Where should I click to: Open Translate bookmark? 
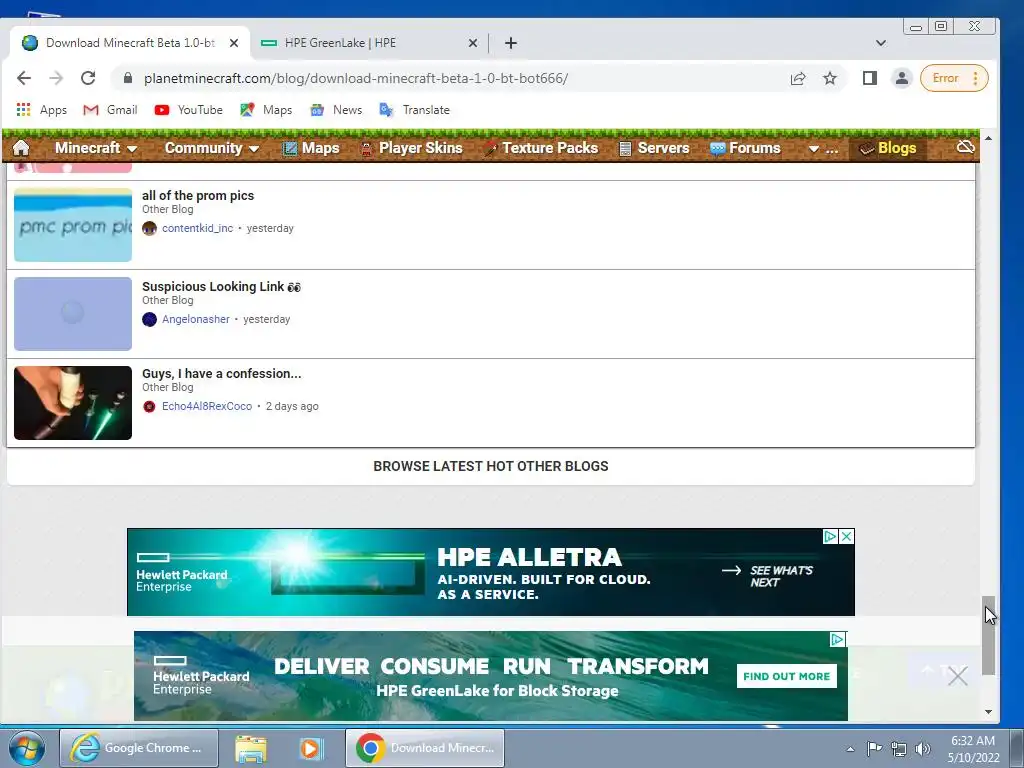pos(415,110)
